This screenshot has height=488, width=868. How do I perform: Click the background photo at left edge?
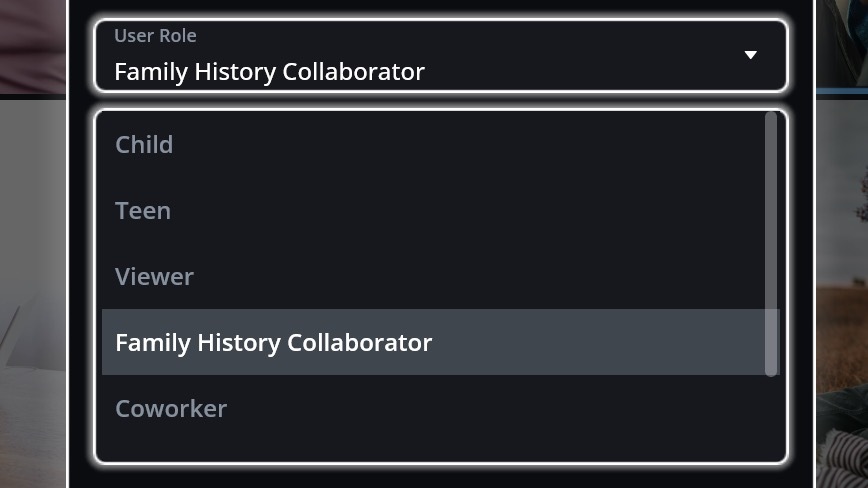pyautogui.click(x=32, y=300)
